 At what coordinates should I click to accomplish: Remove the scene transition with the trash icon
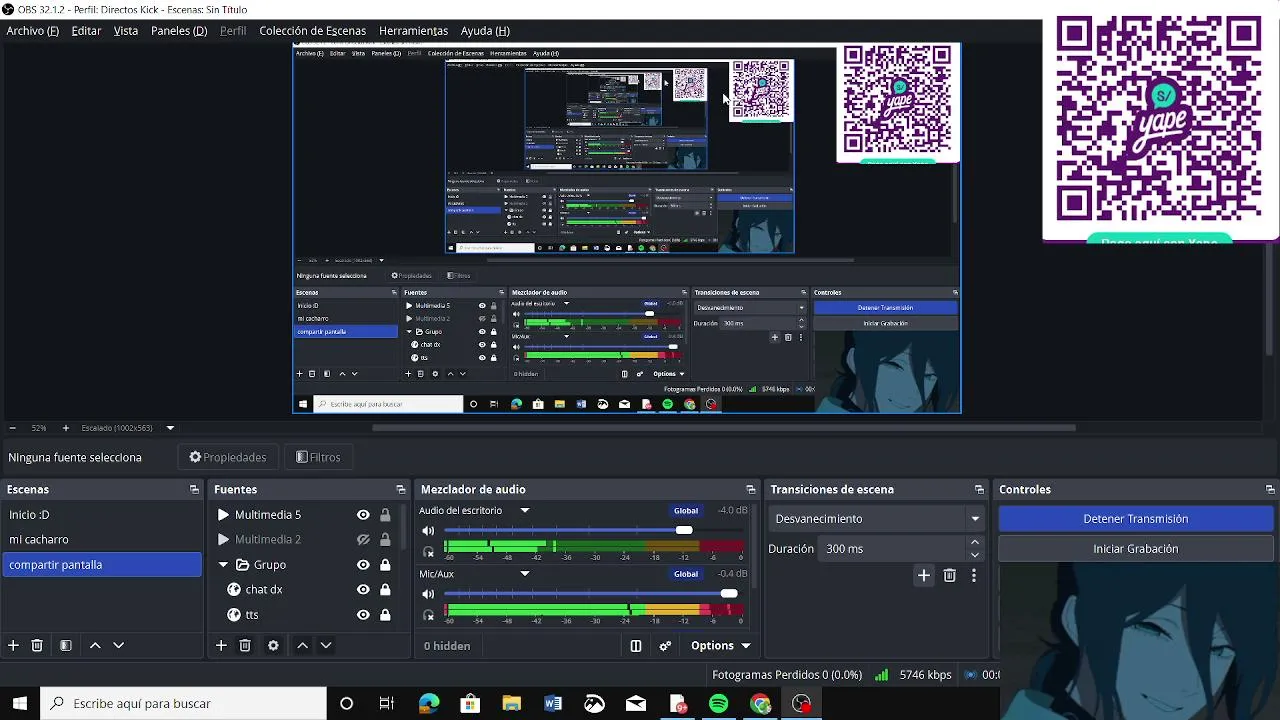tap(950, 576)
